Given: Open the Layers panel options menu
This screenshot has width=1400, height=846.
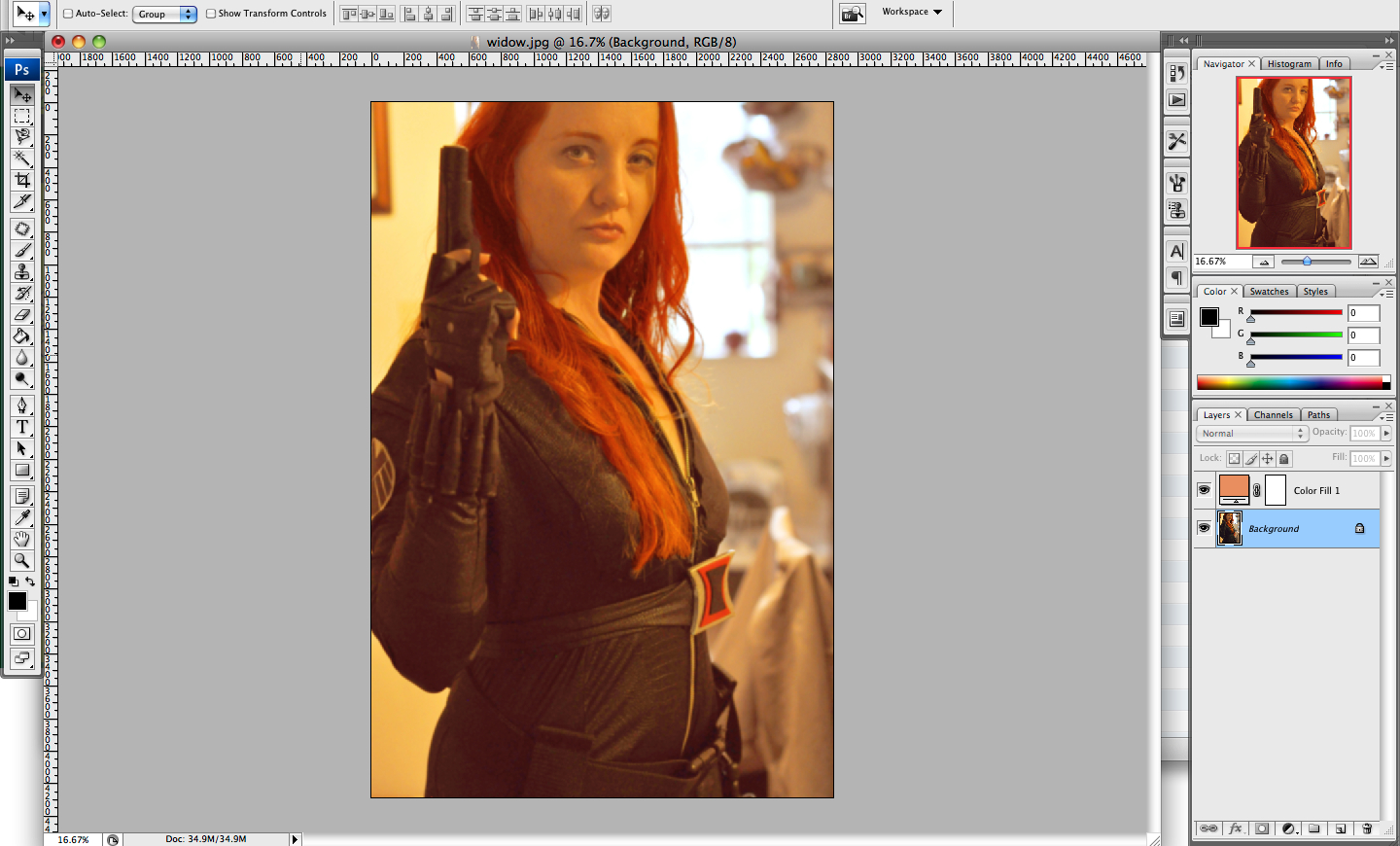Looking at the screenshot, I should [x=1385, y=416].
